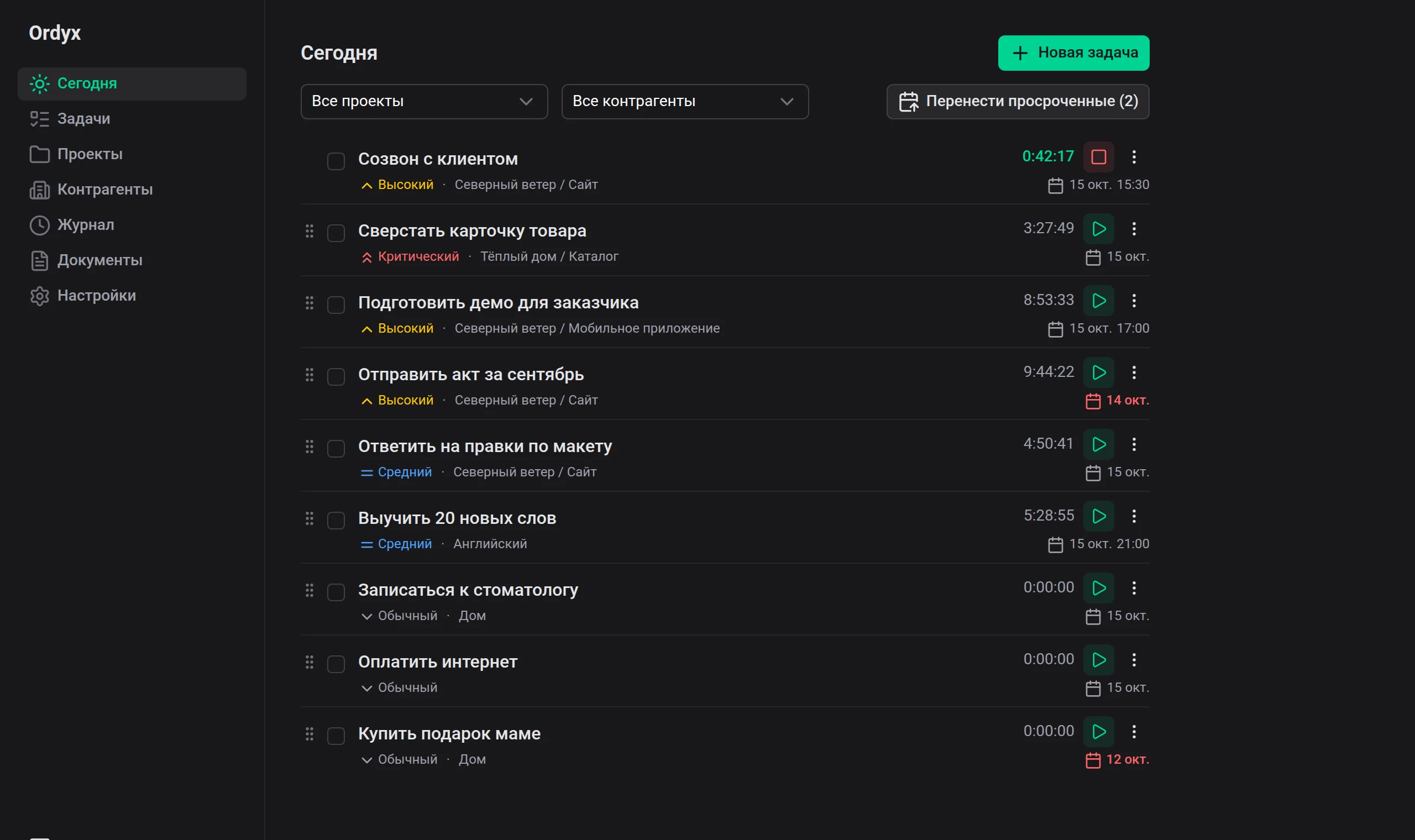Viewport: 1415px width, 840px height.
Task: Click the Критический priority icon
Action: point(367,258)
